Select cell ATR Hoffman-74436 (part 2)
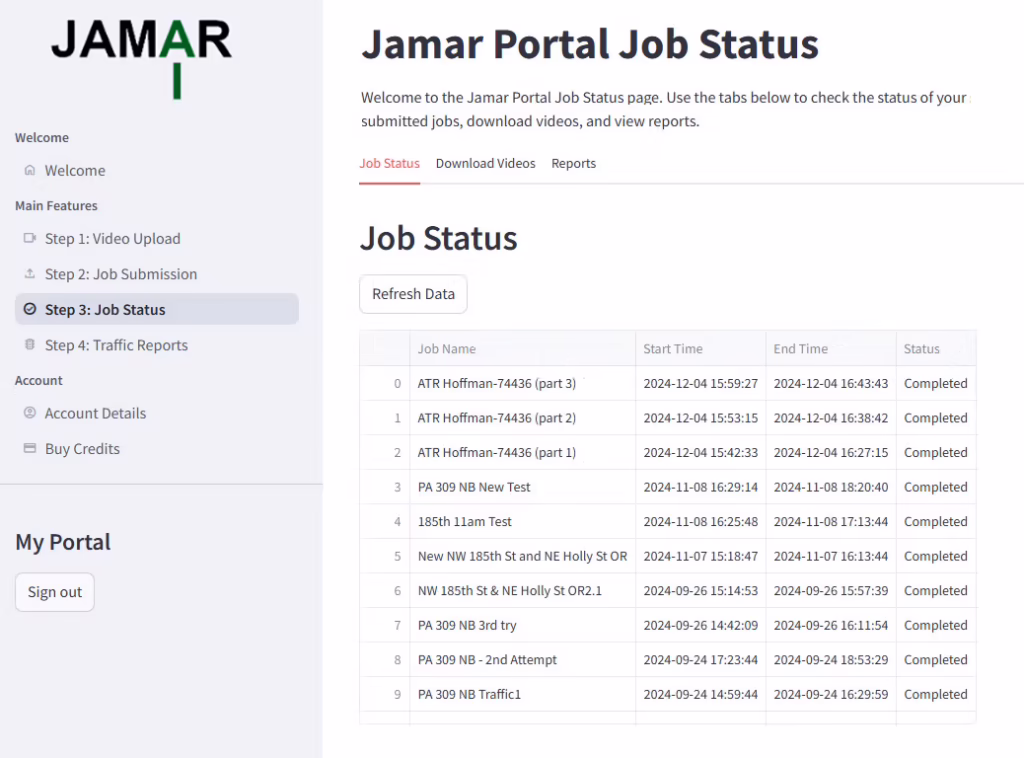This screenshot has width=1024, height=758. (522, 418)
